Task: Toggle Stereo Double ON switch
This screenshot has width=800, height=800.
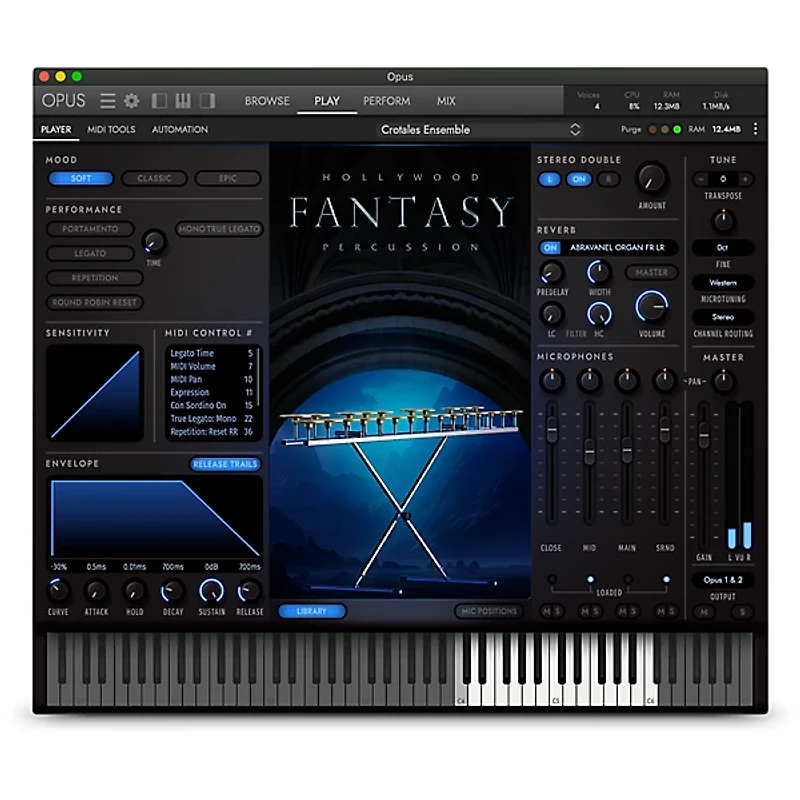Action: coord(579,179)
